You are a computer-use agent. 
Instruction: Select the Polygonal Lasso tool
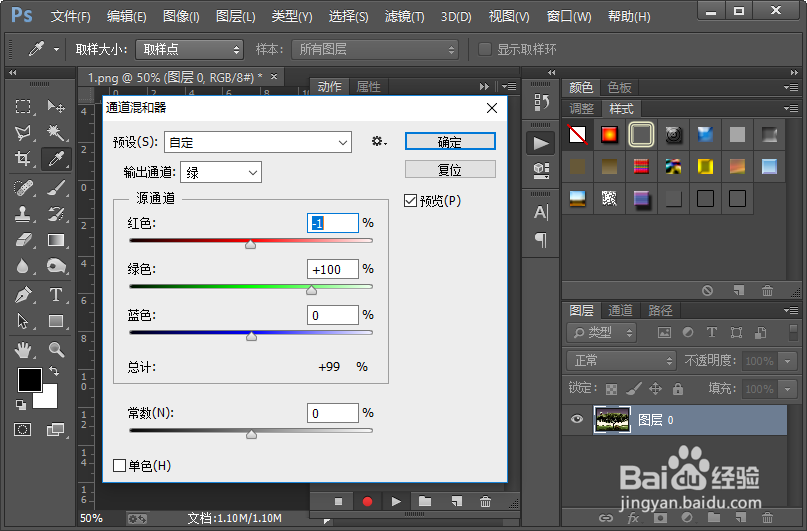coord(23,133)
